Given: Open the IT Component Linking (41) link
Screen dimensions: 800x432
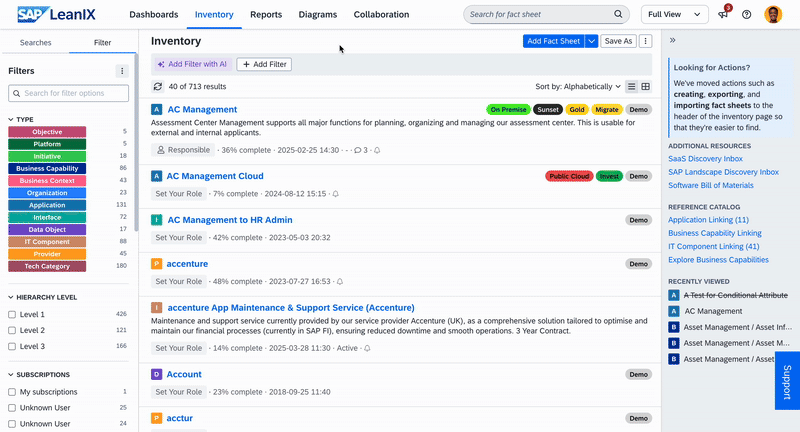Looking at the screenshot, I should click(714, 246).
